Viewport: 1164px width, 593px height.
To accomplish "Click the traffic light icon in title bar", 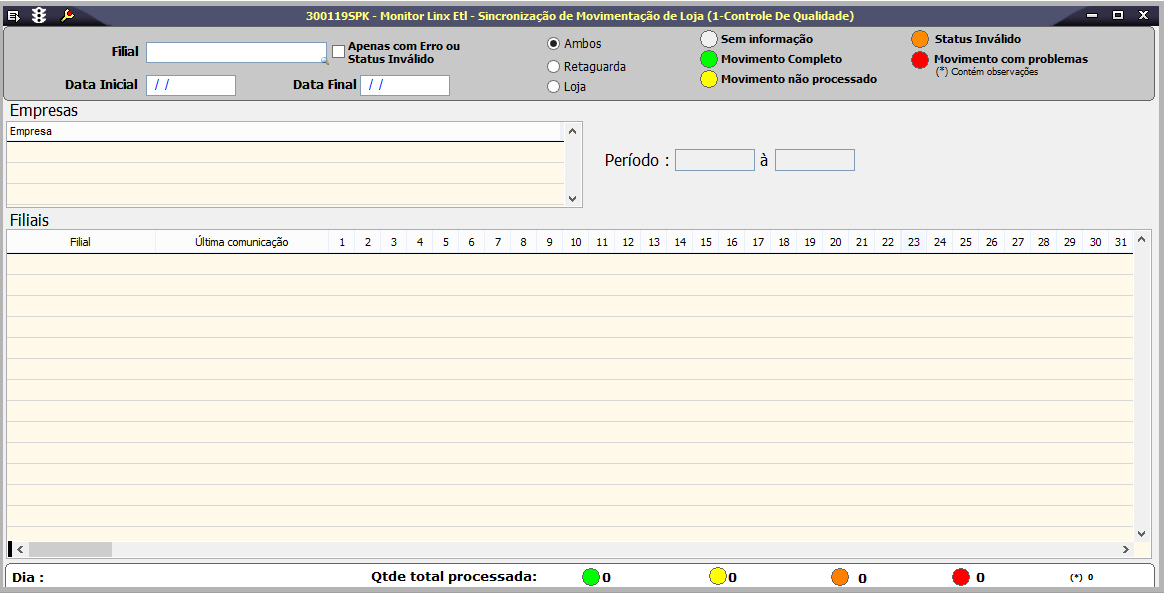I will click(39, 15).
